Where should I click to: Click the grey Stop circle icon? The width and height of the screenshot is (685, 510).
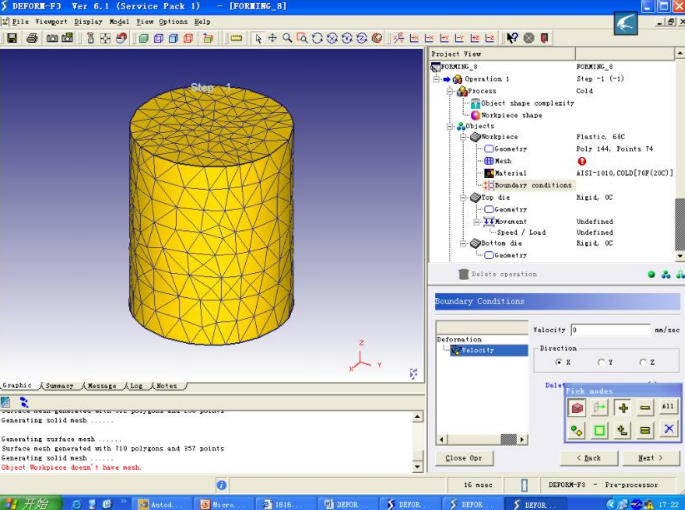pos(529,38)
